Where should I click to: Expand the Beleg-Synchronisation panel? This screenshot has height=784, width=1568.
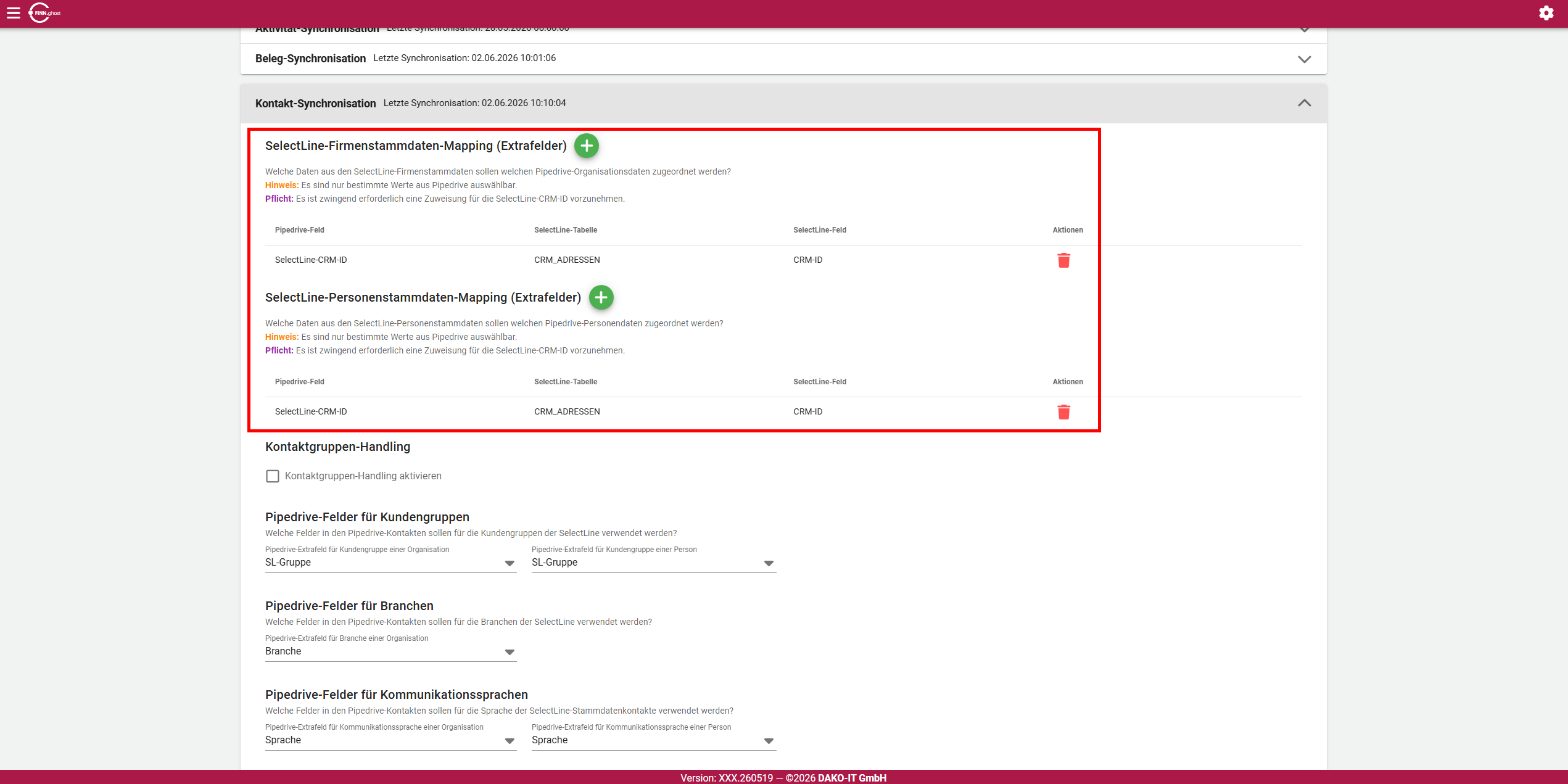[x=1304, y=59]
